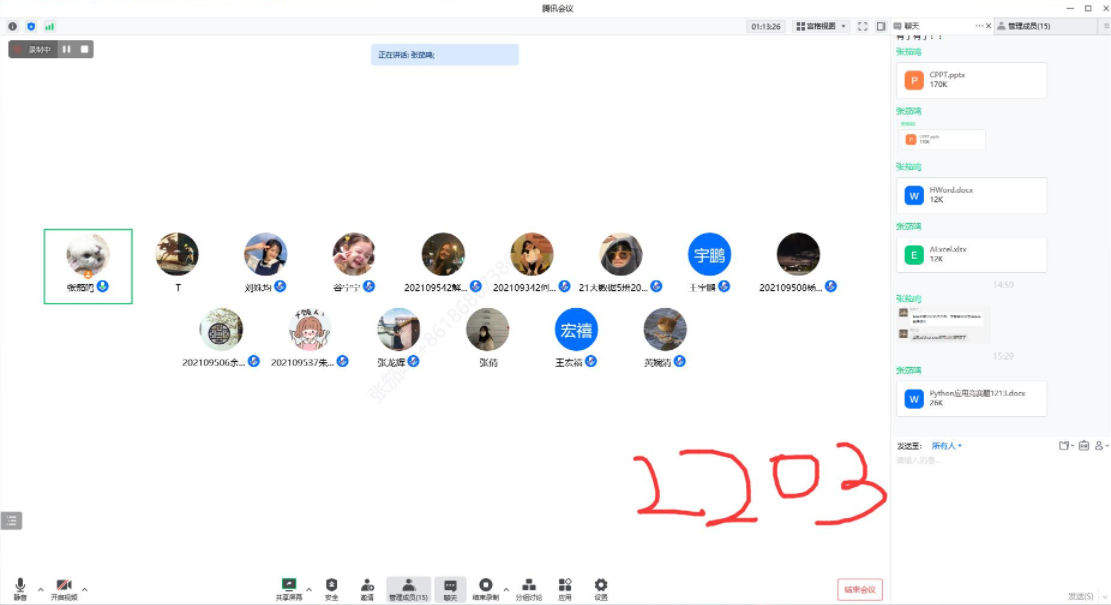Open the send file icon in chat

pos(1064,446)
